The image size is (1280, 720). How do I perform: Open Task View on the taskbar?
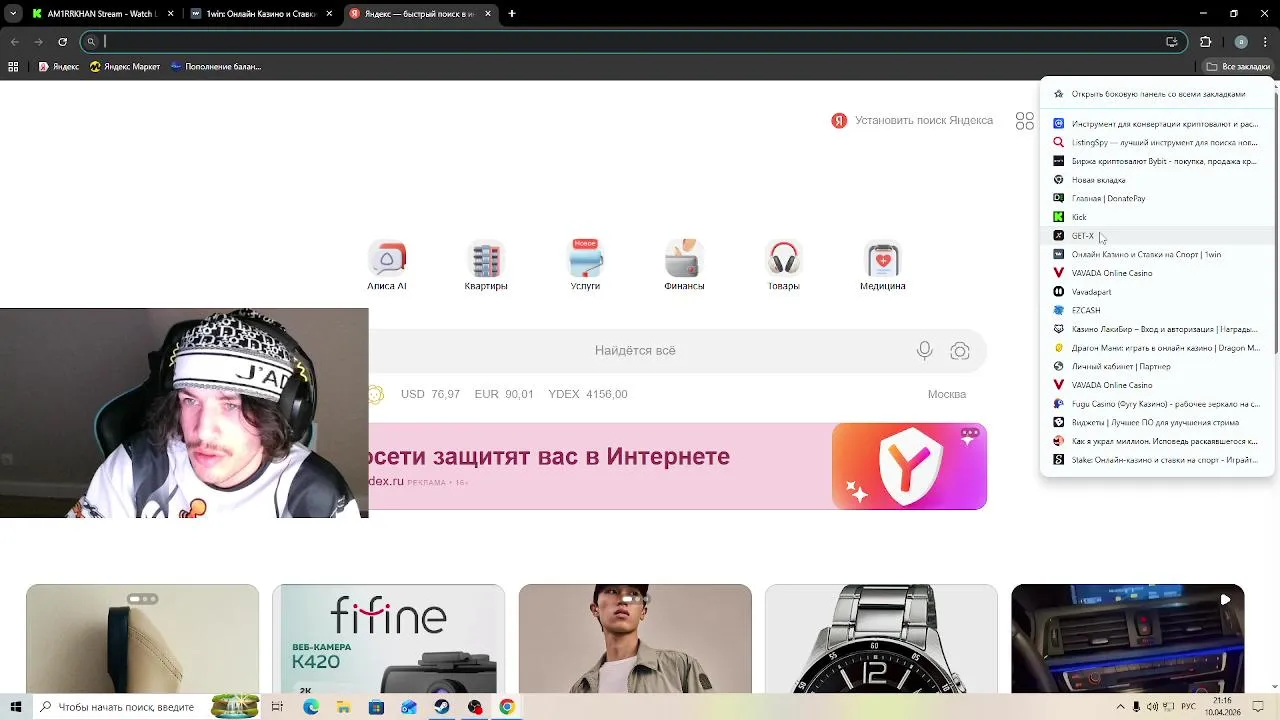coord(278,707)
